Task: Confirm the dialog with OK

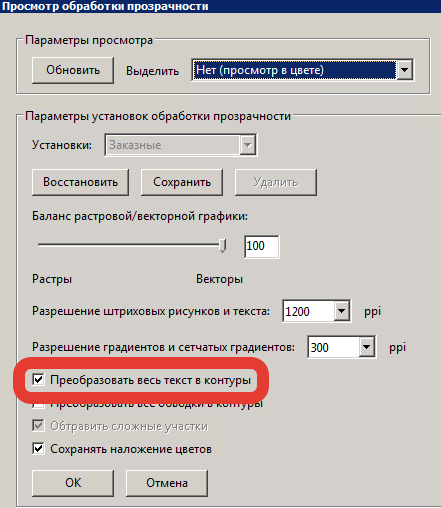Action: pos(73,483)
